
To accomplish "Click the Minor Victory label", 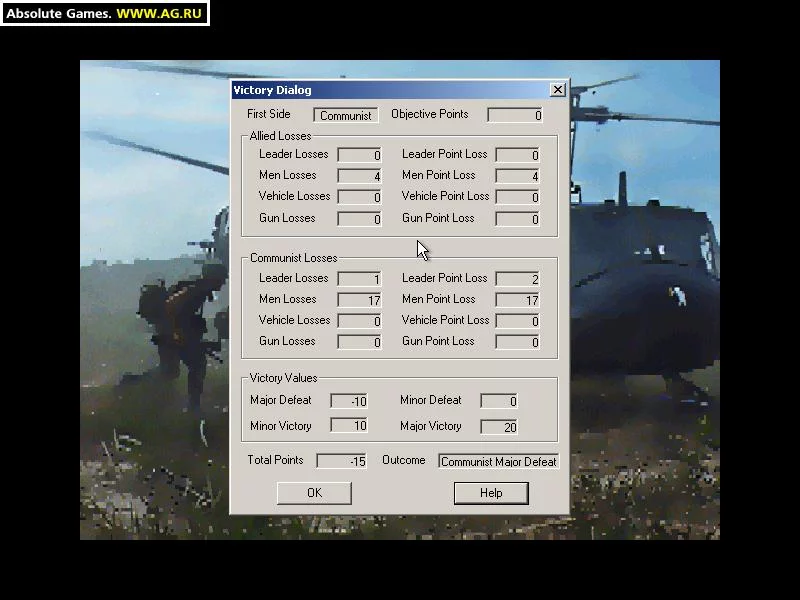I will [281, 426].
